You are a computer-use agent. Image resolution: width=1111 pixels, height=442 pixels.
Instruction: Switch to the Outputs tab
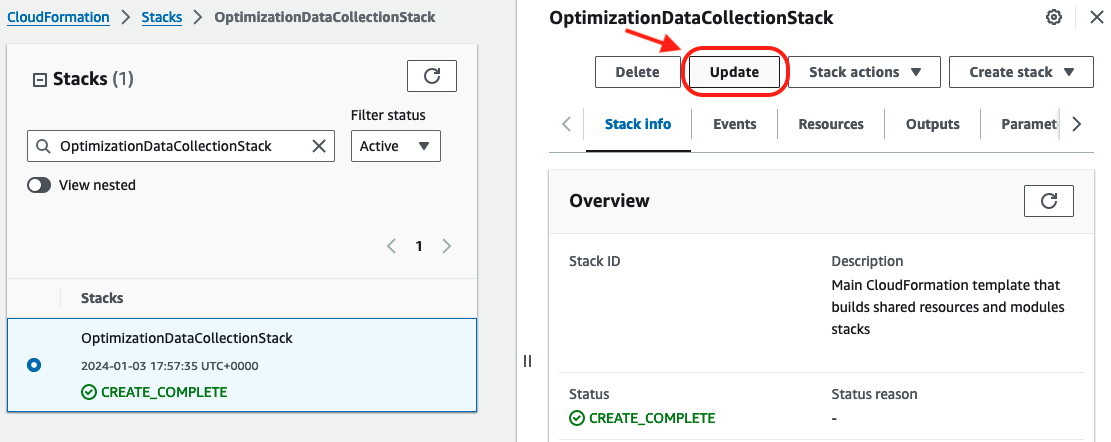(932, 124)
